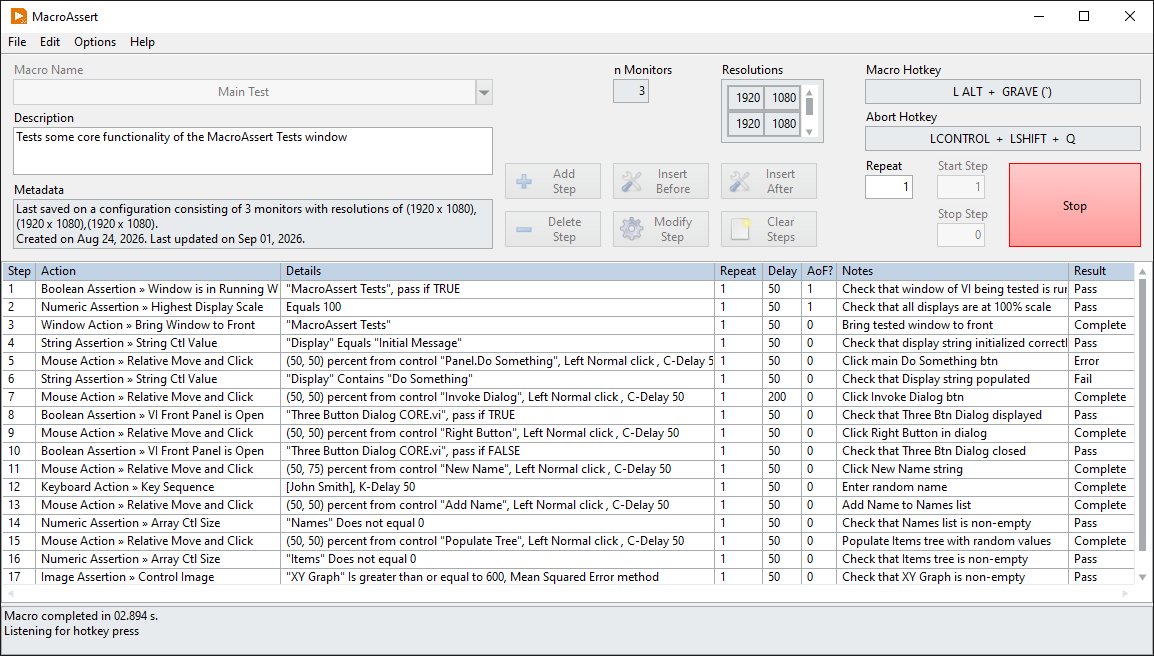
Task: Open the Macro Name dropdown arrow
Action: pos(484,92)
